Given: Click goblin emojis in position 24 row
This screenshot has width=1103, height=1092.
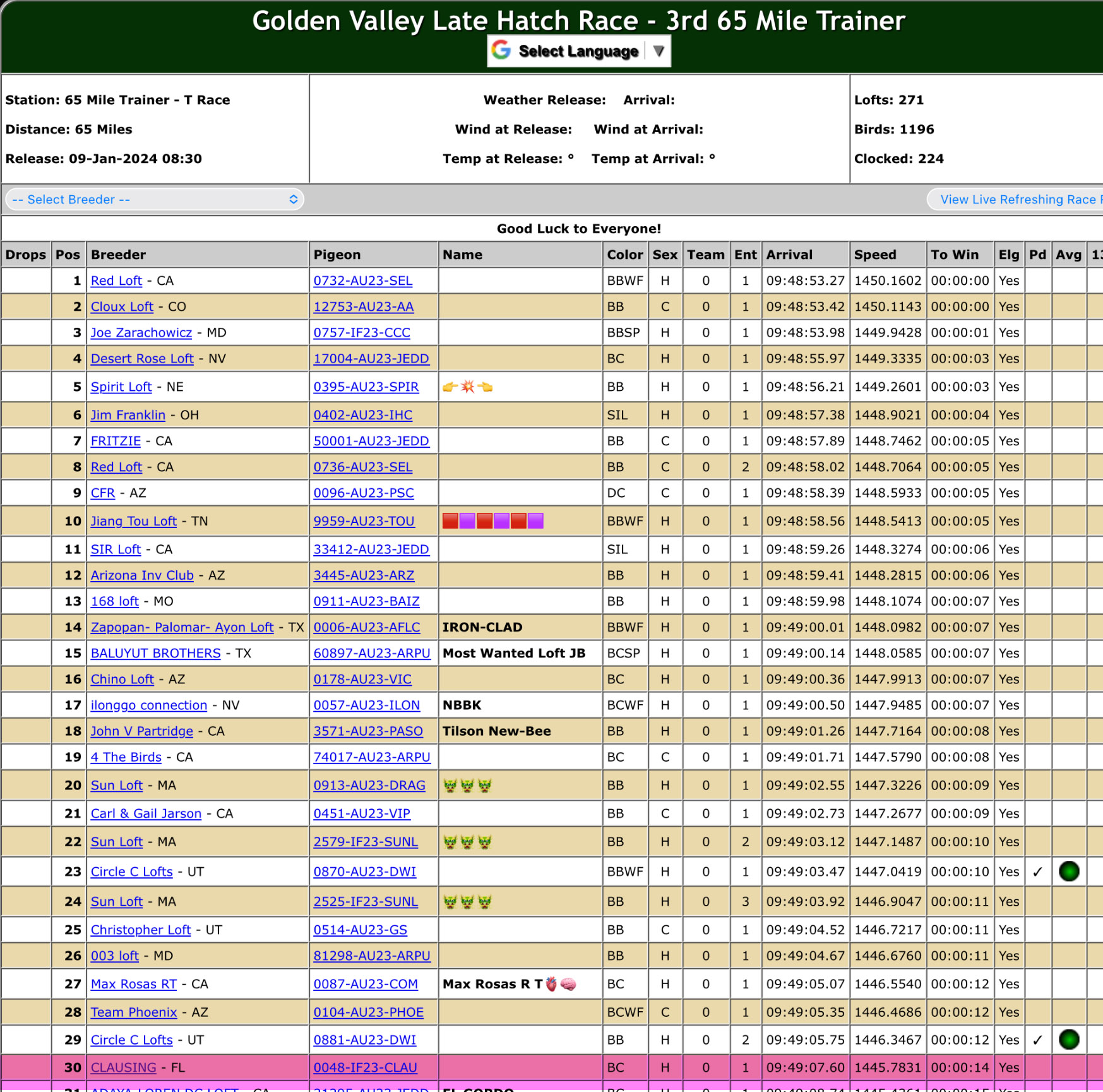Looking at the screenshot, I should coord(467,902).
